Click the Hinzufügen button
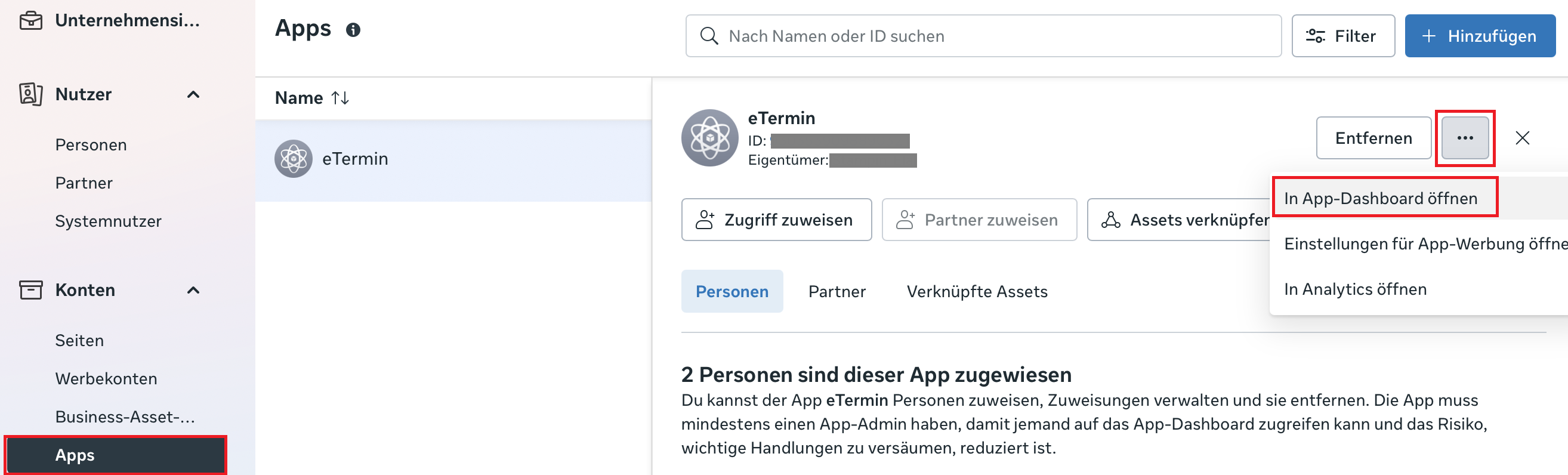 coord(1480,36)
